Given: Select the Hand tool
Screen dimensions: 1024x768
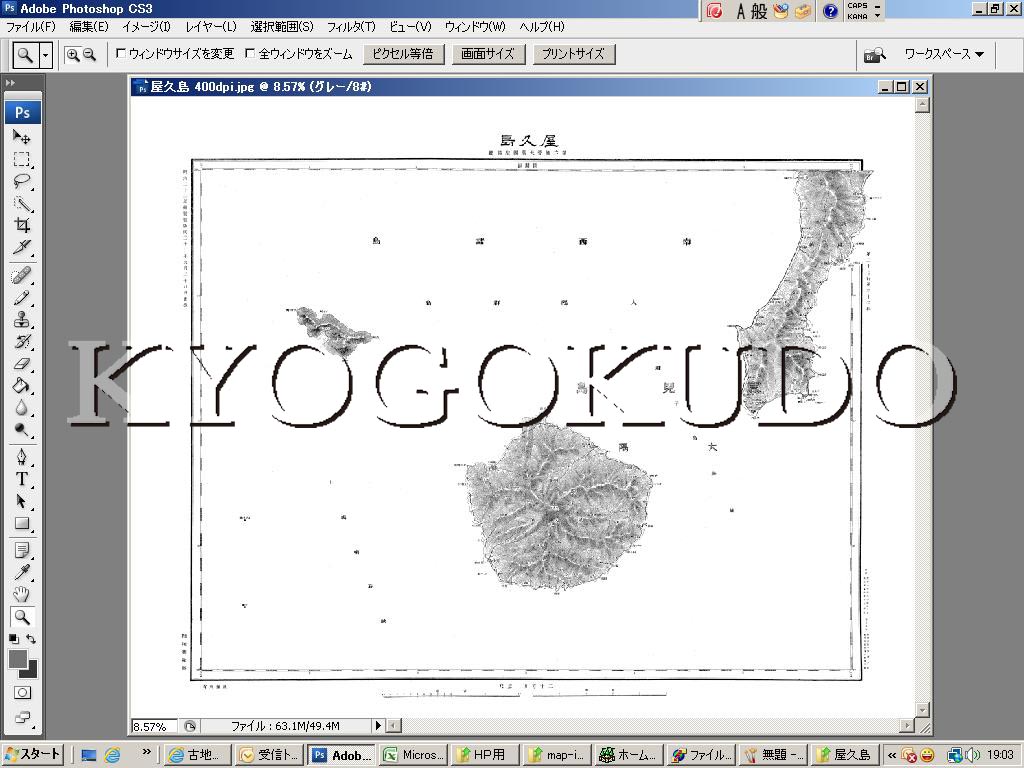Looking at the screenshot, I should pyautogui.click(x=22, y=594).
